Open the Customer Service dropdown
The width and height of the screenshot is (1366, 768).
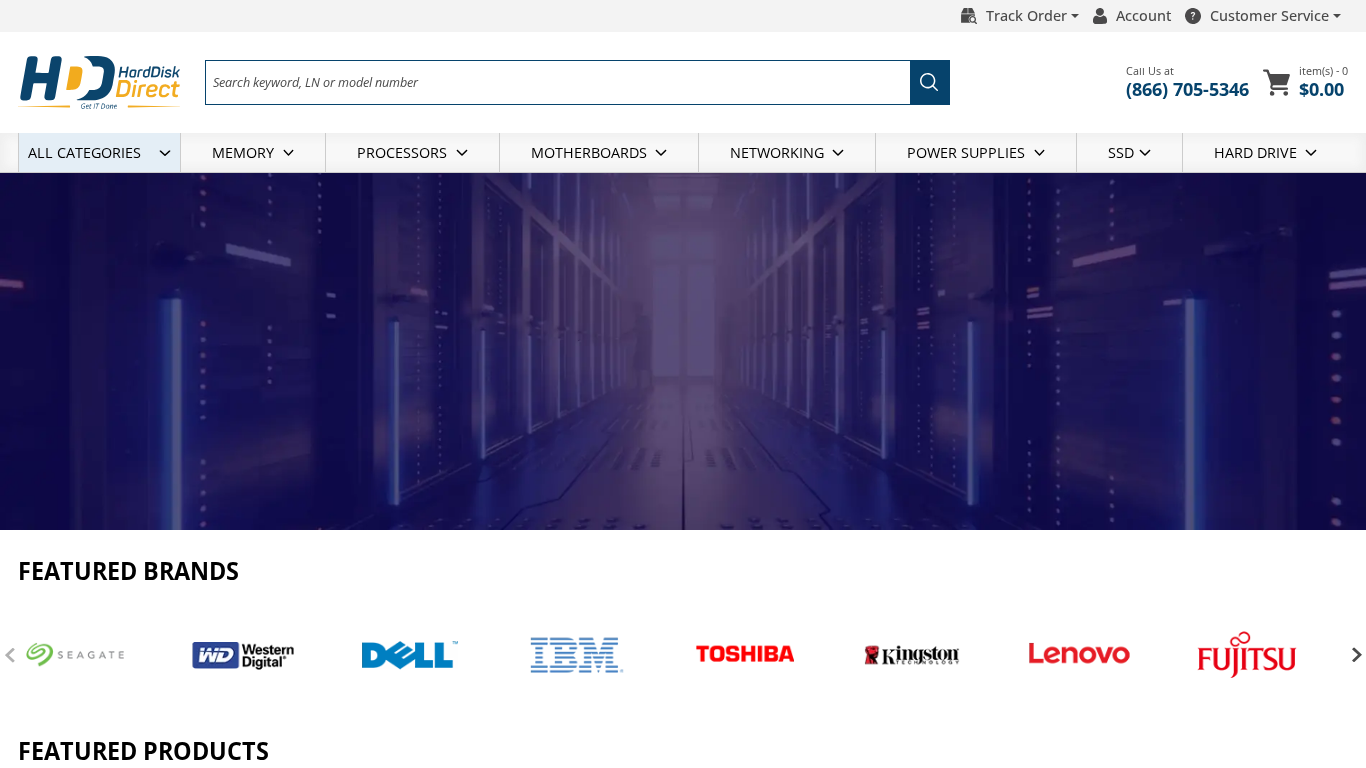tap(1270, 15)
